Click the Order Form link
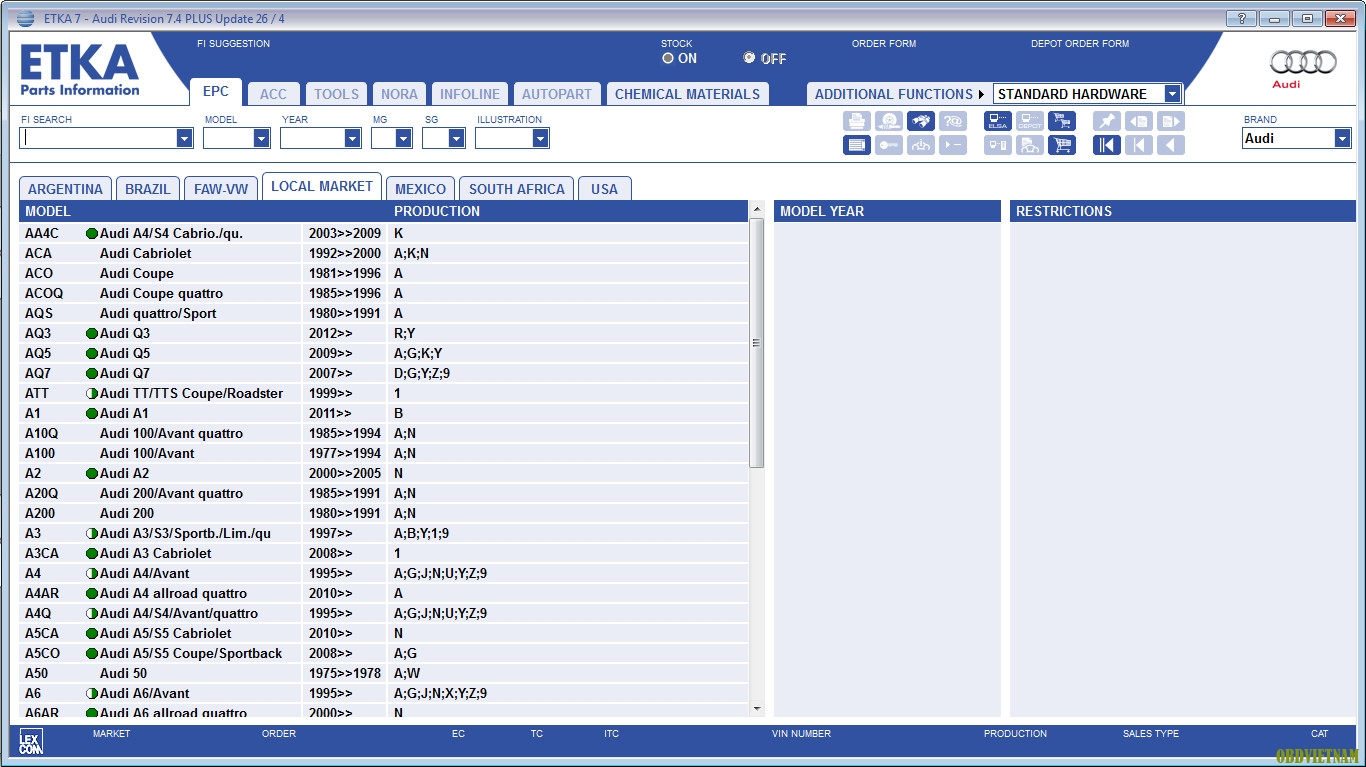The image size is (1366, 767). tap(883, 44)
